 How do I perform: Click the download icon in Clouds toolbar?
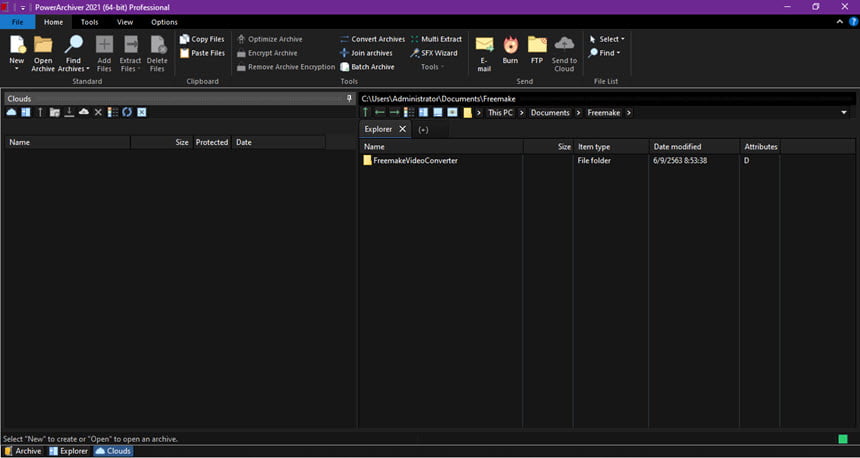click(x=69, y=112)
